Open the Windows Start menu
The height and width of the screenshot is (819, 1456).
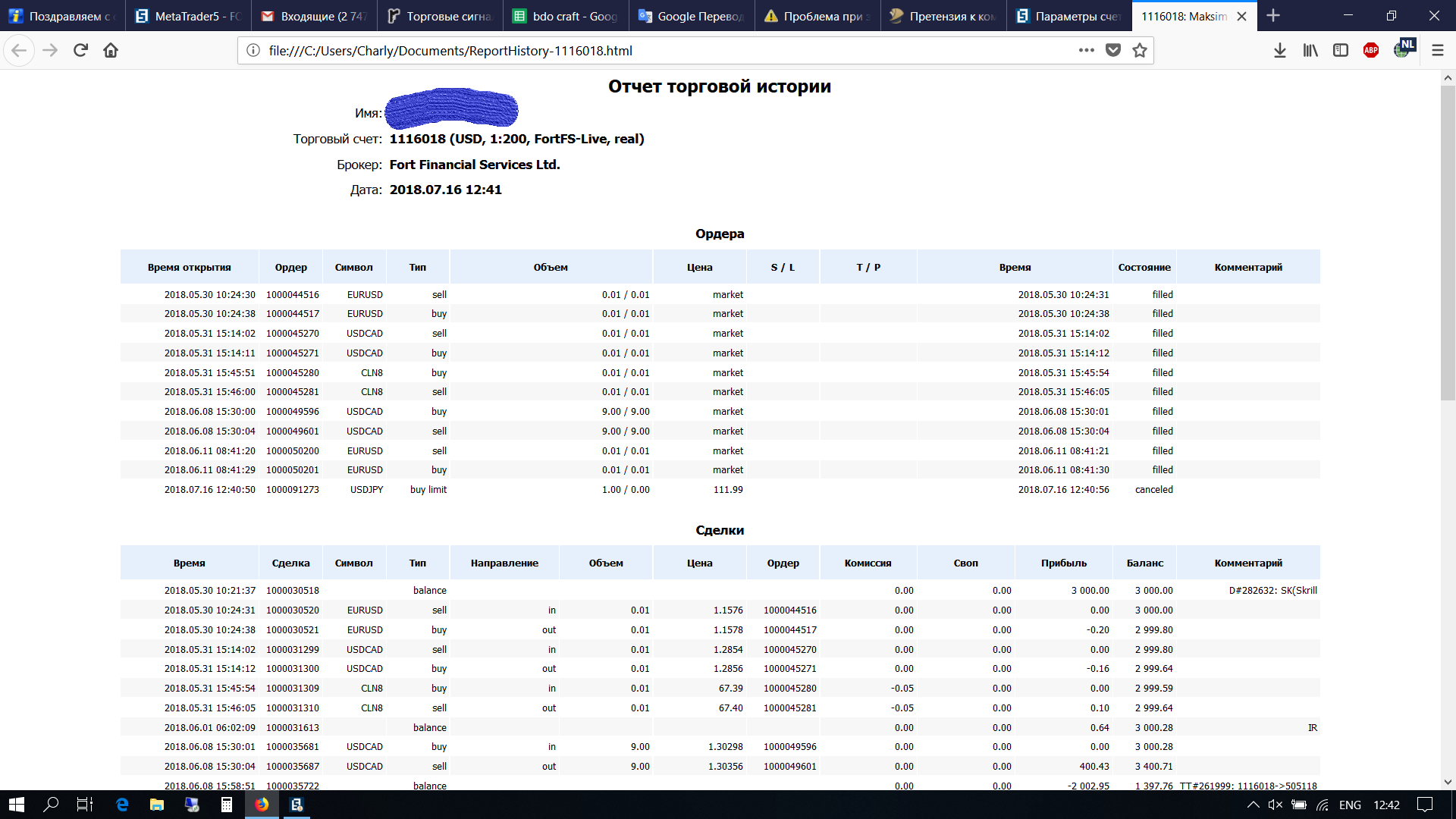click(x=17, y=805)
